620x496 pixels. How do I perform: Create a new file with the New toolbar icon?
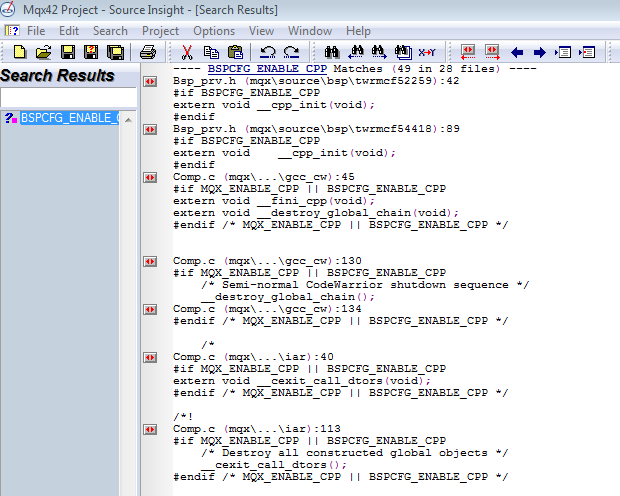[x=20, y=52]
